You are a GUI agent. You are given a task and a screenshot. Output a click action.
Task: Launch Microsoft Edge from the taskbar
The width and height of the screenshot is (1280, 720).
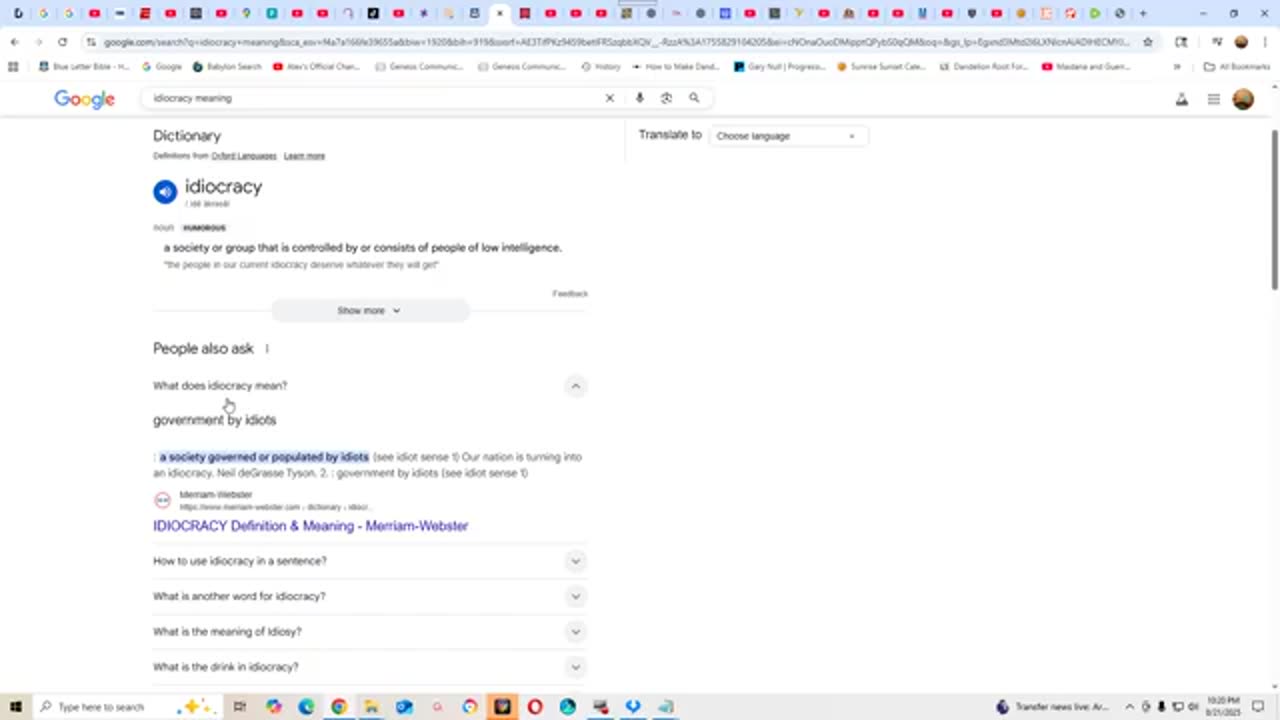[x=306, y=706]
